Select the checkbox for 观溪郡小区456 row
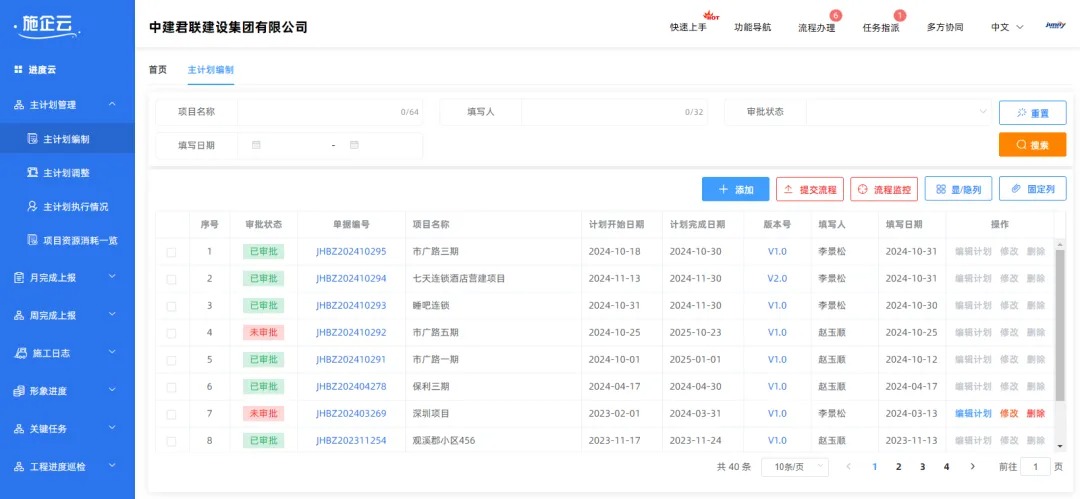The image size is (1080, 499). (171, 441)
